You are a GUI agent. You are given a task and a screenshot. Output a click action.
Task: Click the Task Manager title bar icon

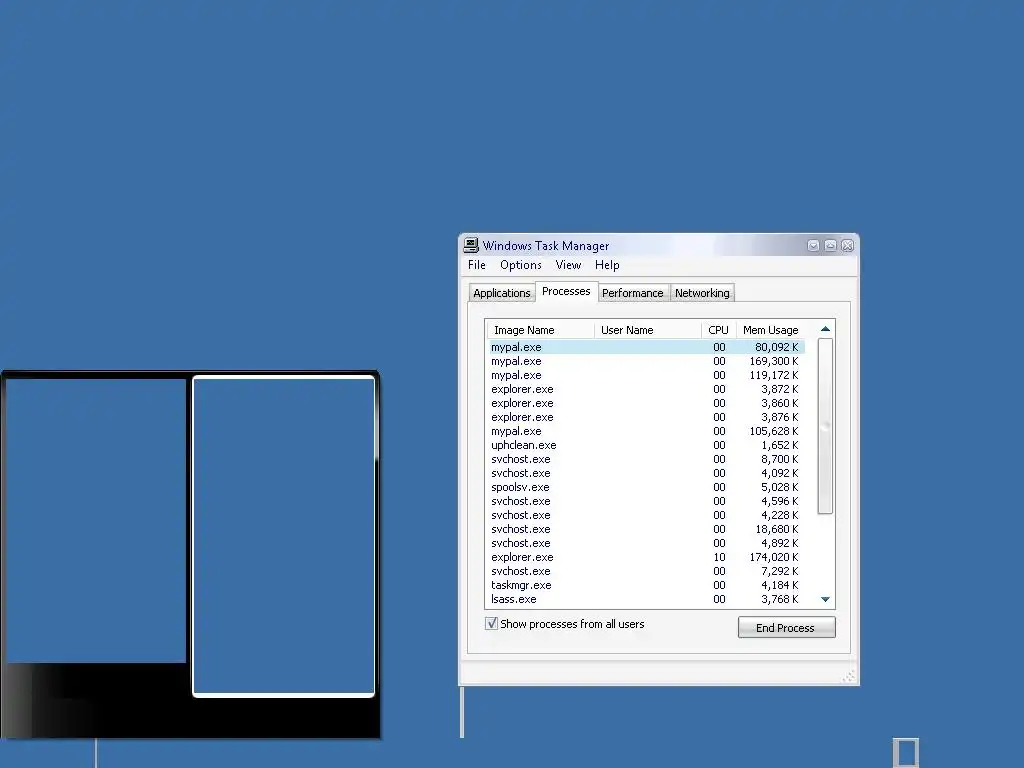pyautogui.click(x=471, y=246)
